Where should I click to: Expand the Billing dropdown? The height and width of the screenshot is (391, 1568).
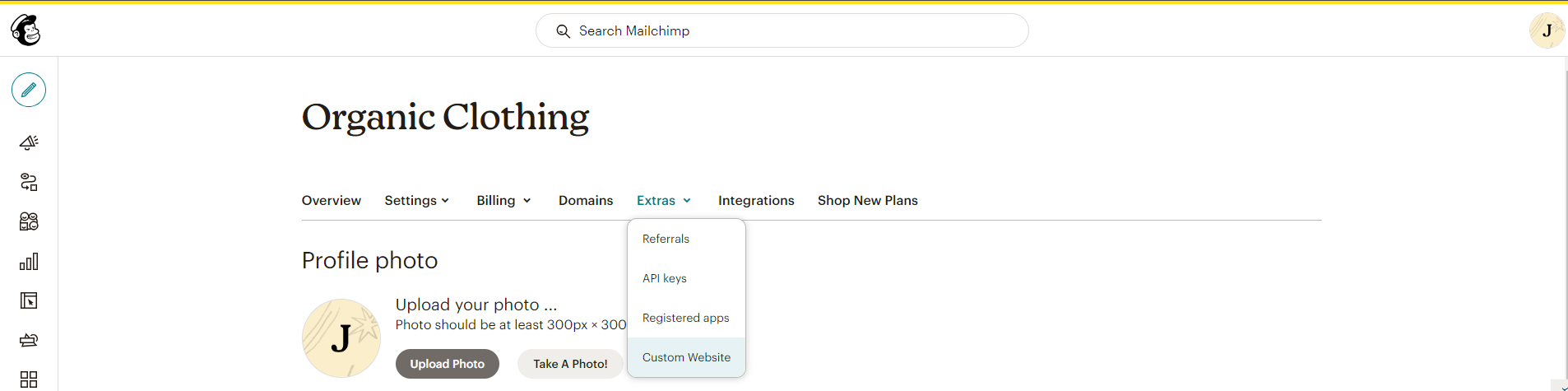coord(503,200)
